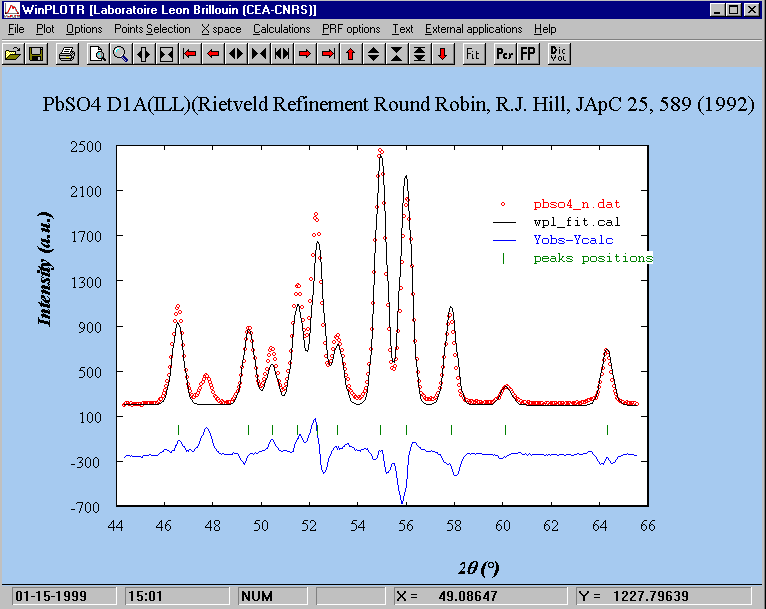766x609 pixels.
Task: Open the Calculations menu
Action: click(281, 29)
